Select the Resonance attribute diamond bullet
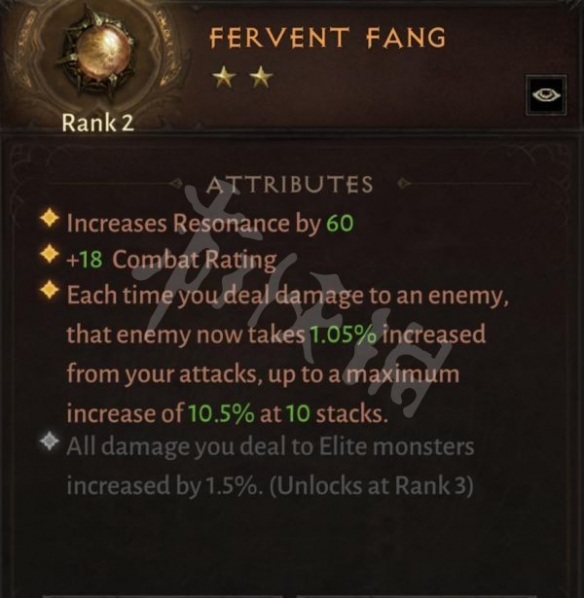This screenshot has height=598, width=584. coord(50,219)
